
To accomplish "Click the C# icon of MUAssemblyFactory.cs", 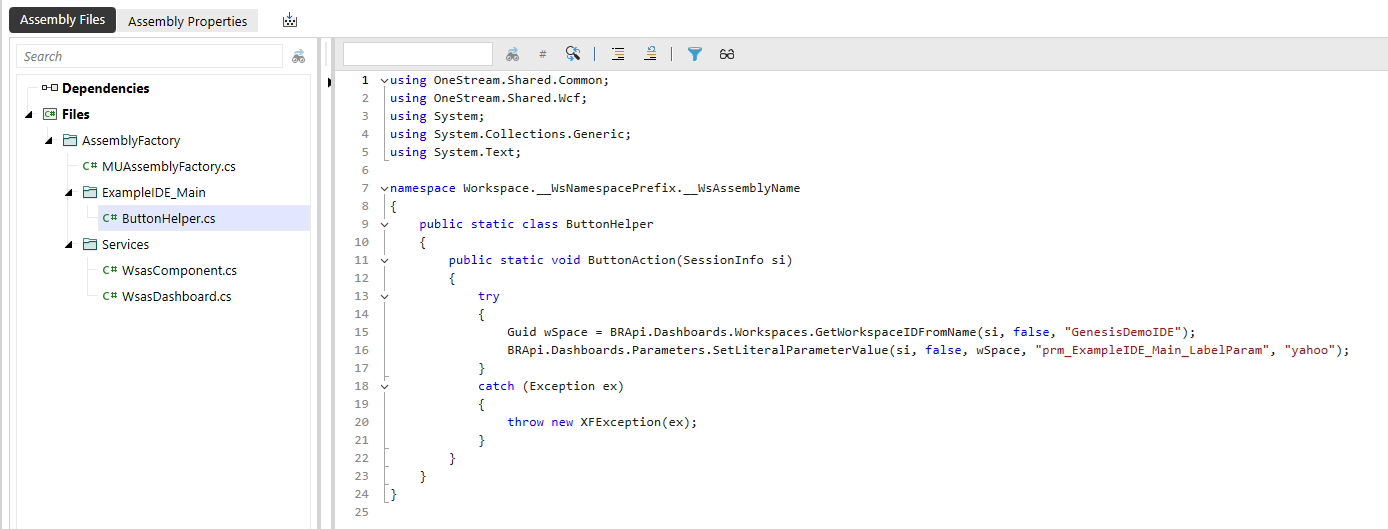I will point(90,167).
